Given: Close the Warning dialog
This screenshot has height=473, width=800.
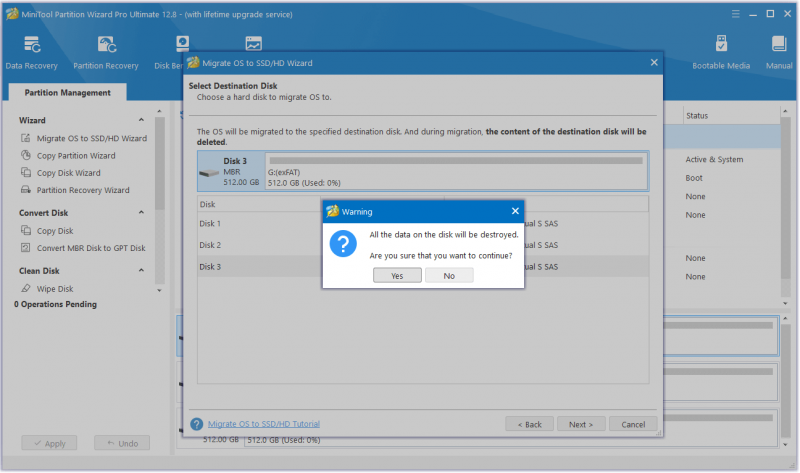Looking at the screenshot, I should [515, 211].
